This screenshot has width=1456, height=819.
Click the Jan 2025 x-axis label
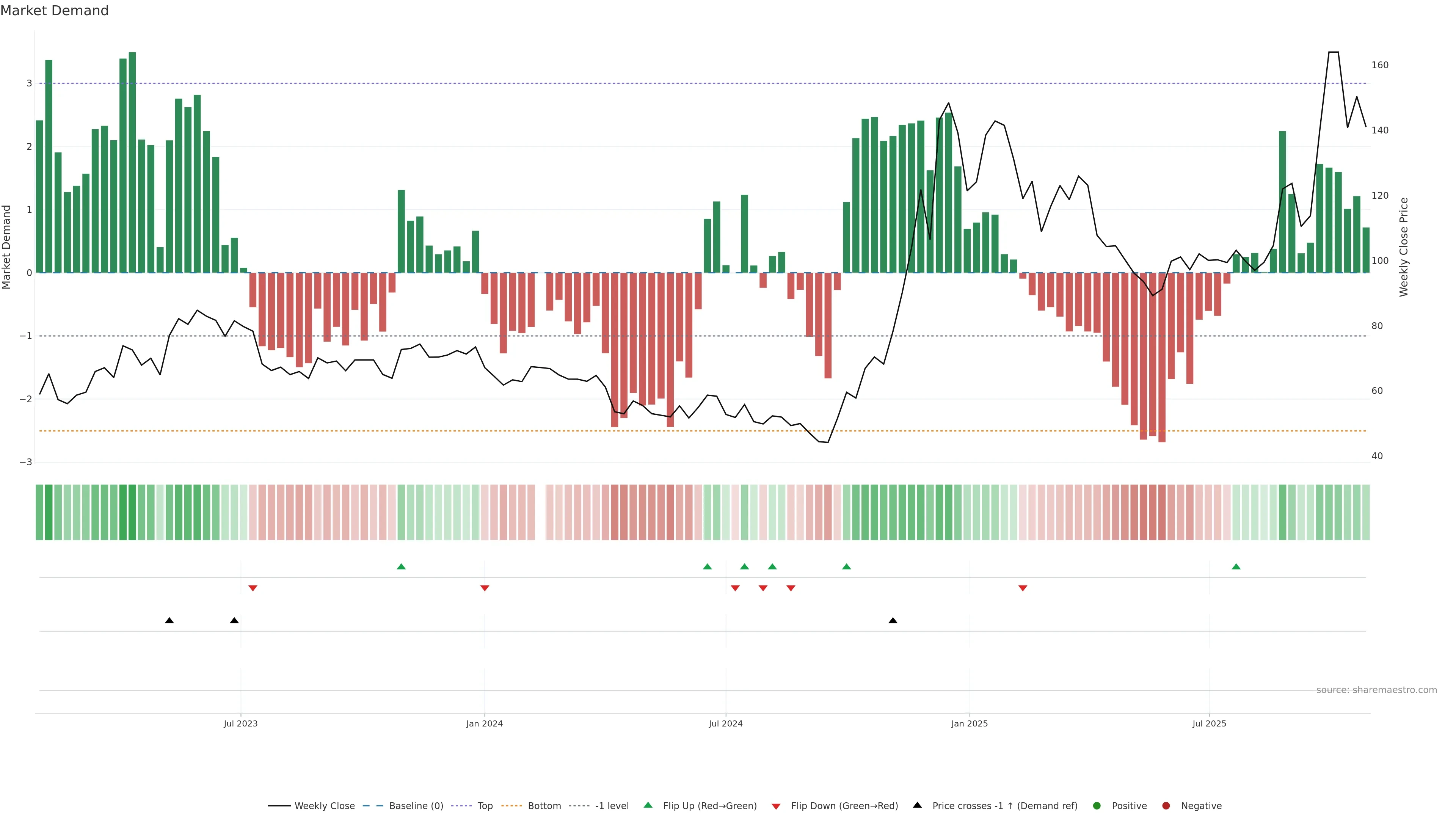970,723
